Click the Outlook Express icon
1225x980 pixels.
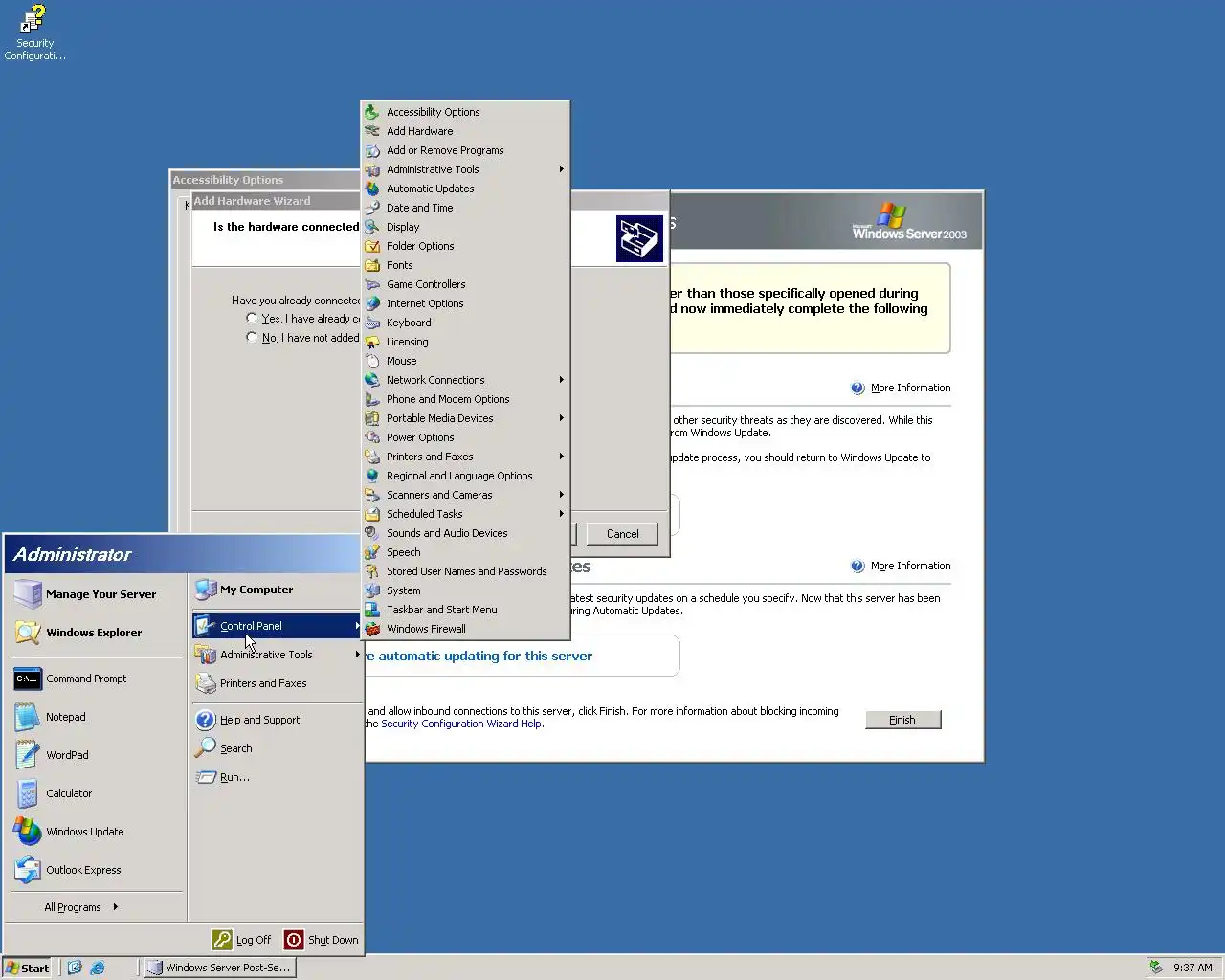point(28,870)
